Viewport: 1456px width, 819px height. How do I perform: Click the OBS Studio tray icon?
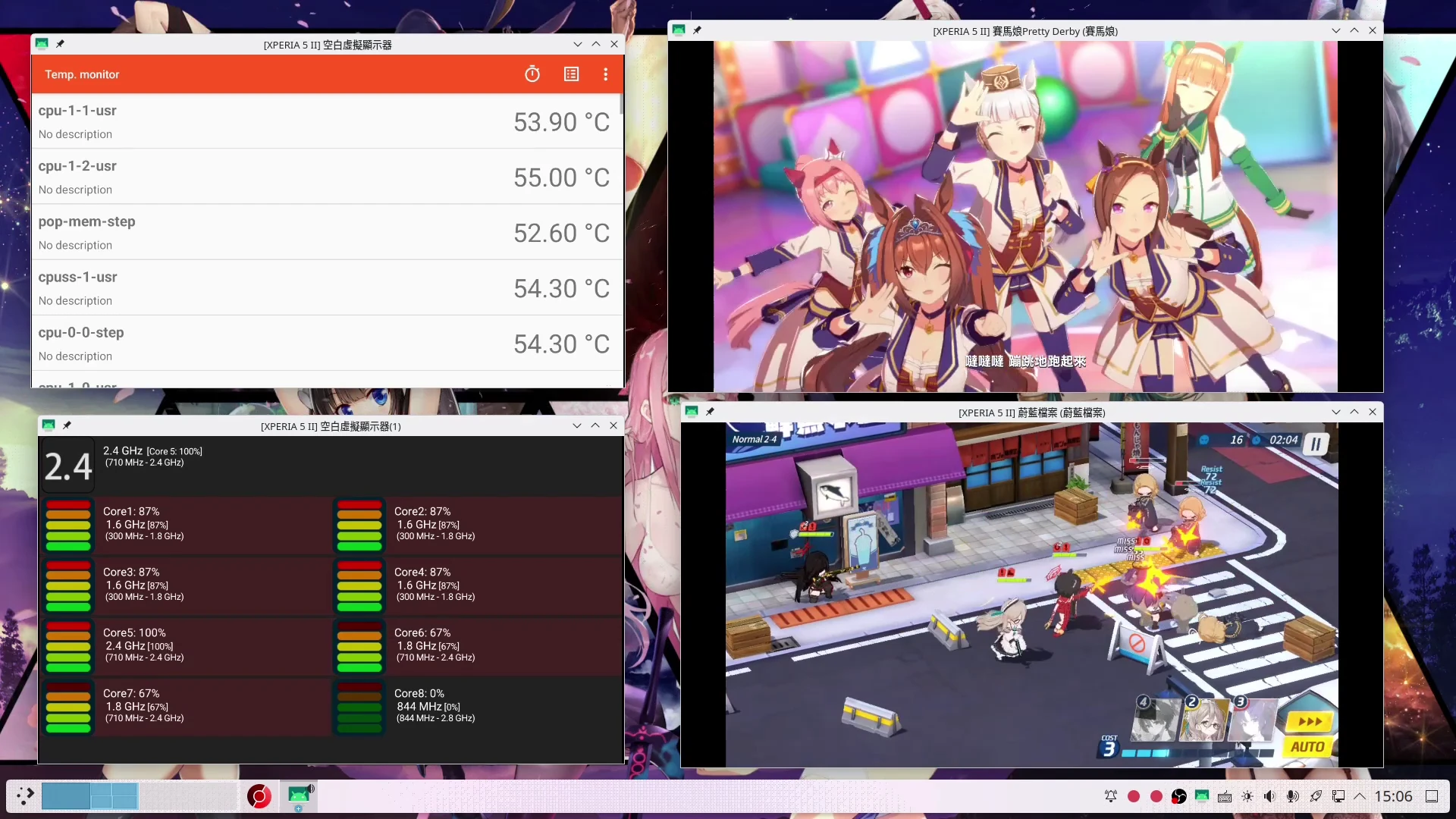pyautogui.click(x=1178, y=796)
